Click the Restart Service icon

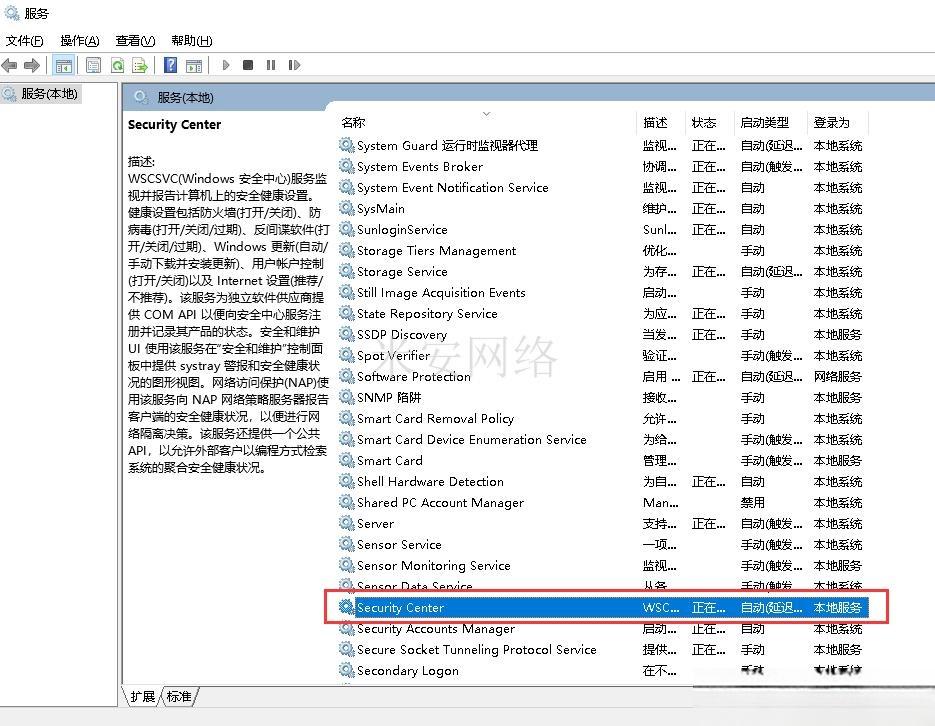[294, 65]
